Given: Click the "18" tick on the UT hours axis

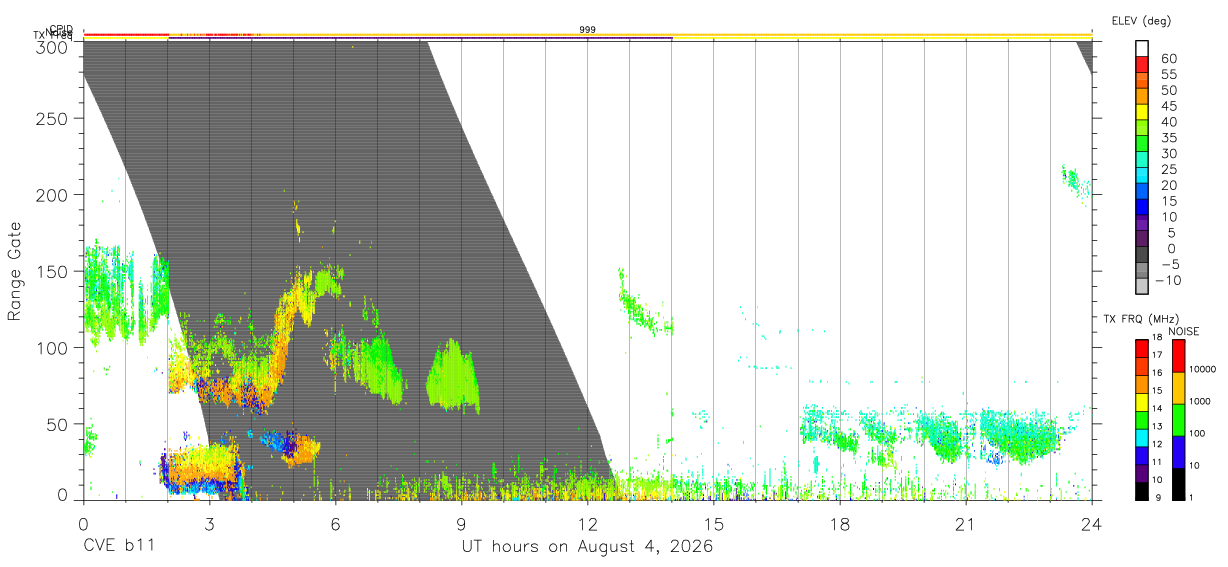Looking at the screenshot, I should 839,524.
